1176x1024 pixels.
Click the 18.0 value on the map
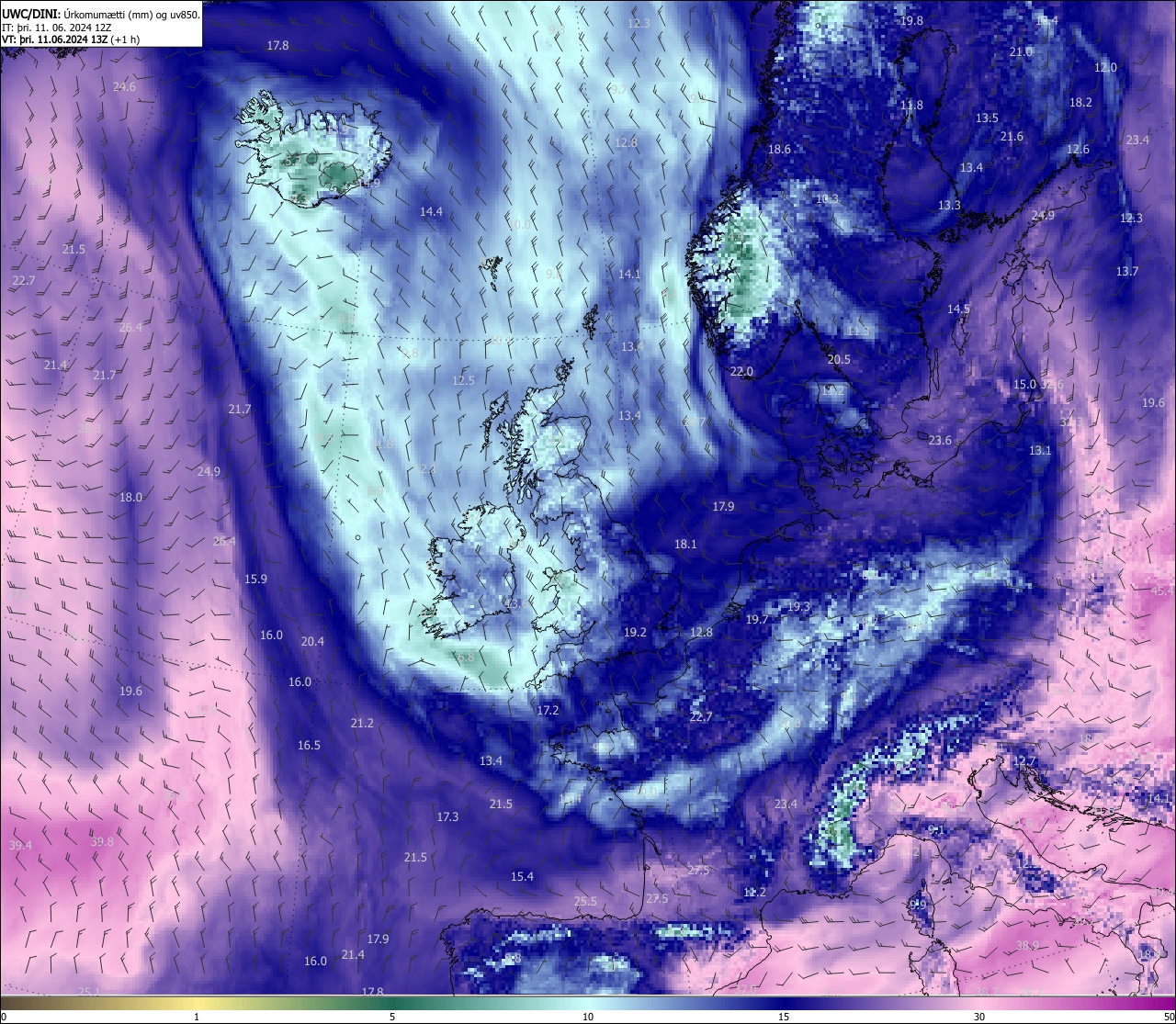(x=130, y=497)
